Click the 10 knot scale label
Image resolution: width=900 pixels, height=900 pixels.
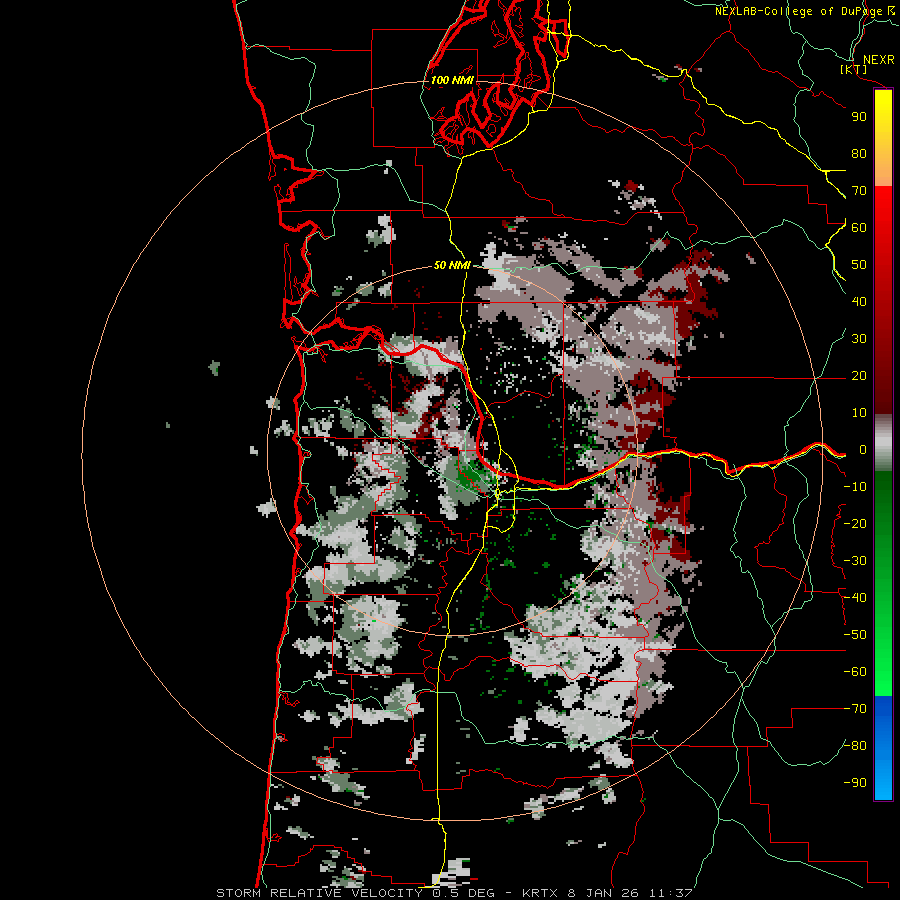point(859,413)
